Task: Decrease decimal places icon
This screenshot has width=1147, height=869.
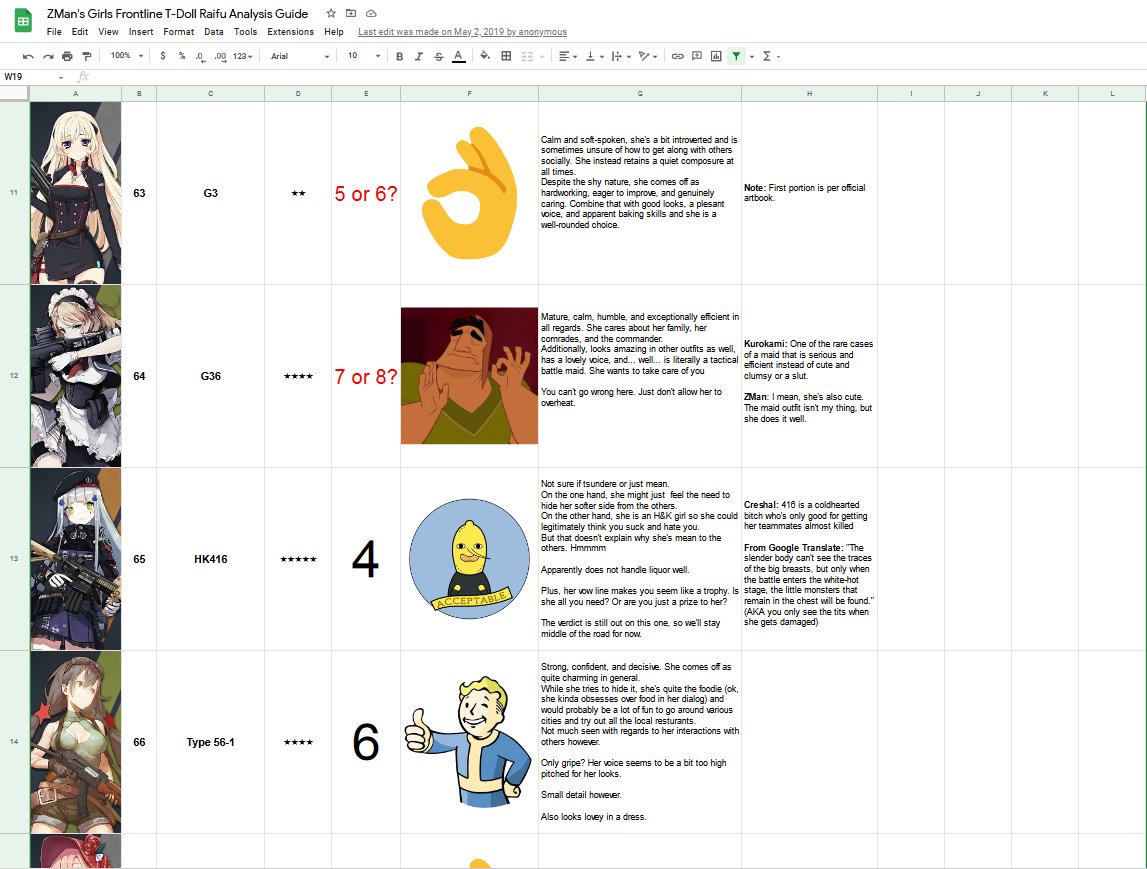Action: click(200, 56)
